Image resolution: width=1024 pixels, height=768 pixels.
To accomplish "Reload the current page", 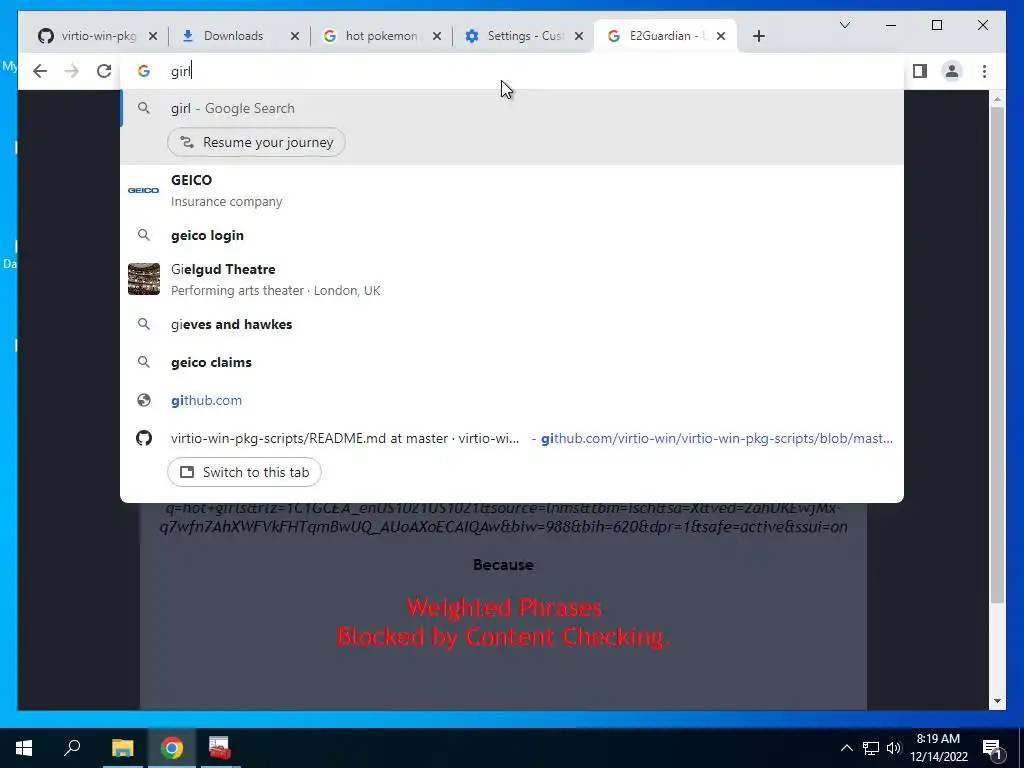I will tap(104, 71).
